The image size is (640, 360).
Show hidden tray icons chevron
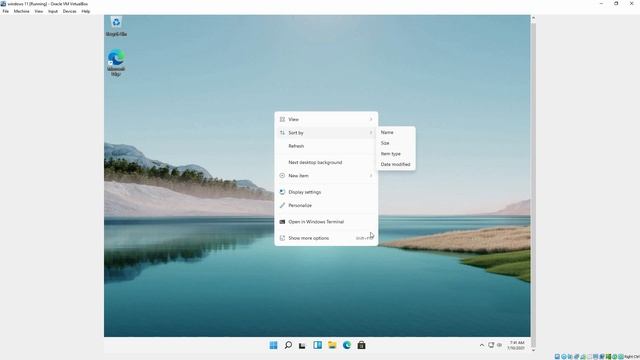point(482,345)
